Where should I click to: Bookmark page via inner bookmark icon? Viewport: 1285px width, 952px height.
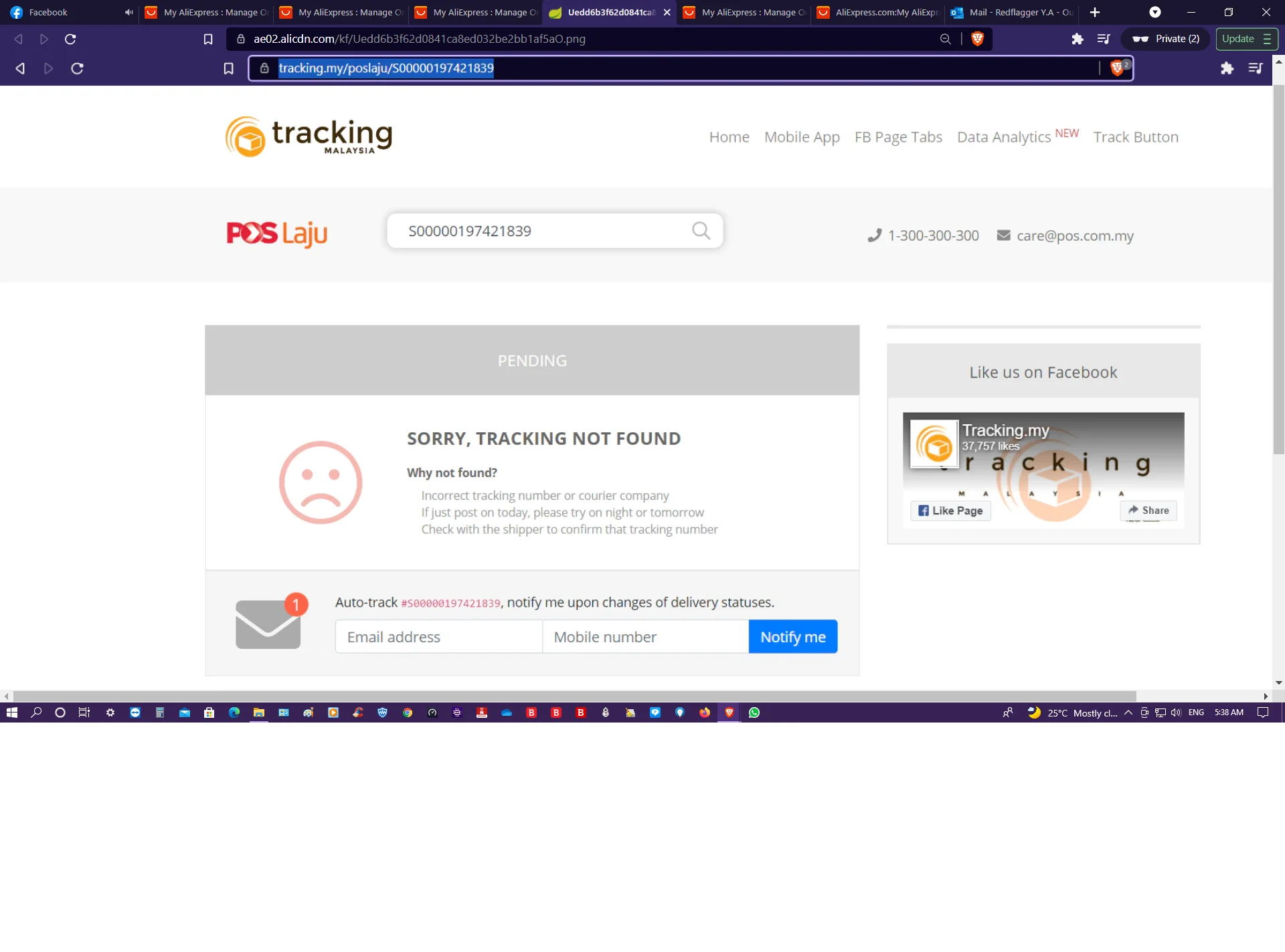click(x=228, y=68)
